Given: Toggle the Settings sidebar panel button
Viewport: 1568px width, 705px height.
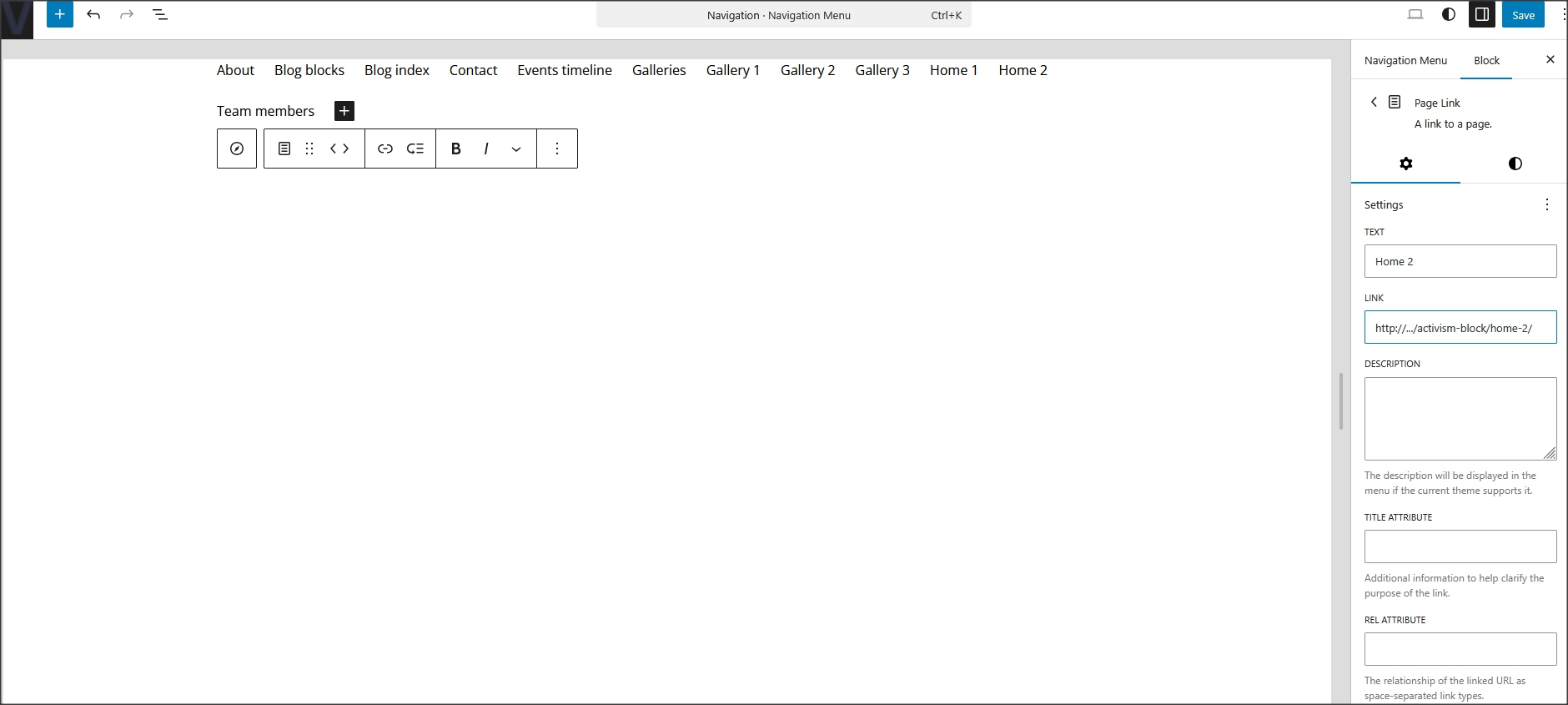Looking at the screenshot, I should point(1482,14).
